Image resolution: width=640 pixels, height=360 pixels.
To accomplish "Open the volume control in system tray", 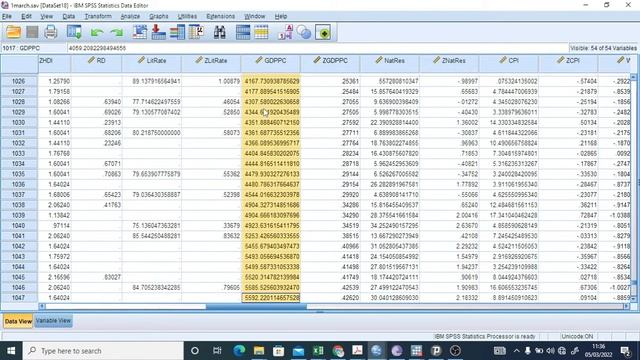I will (551, 351).
